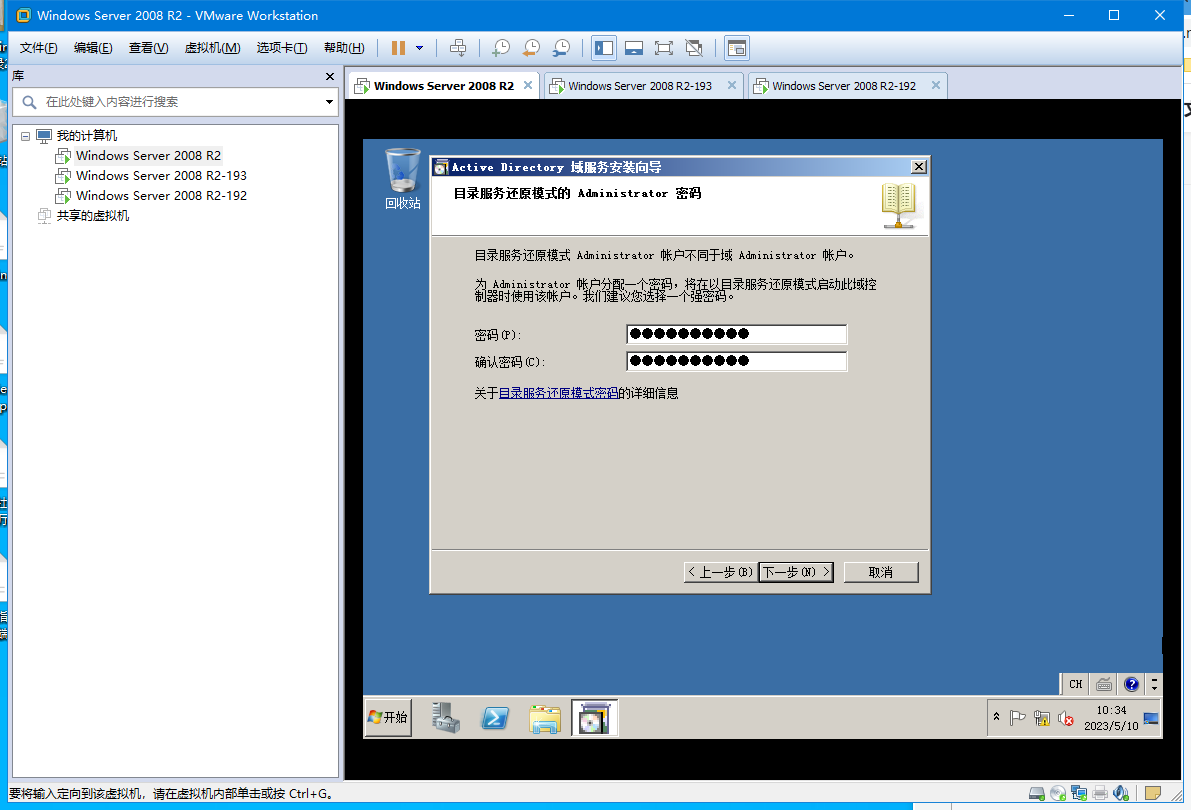This screenshot has width=1191, height=810.
Task: Click the Show desktop guest tray icon
Action: tap(1152, 718)
